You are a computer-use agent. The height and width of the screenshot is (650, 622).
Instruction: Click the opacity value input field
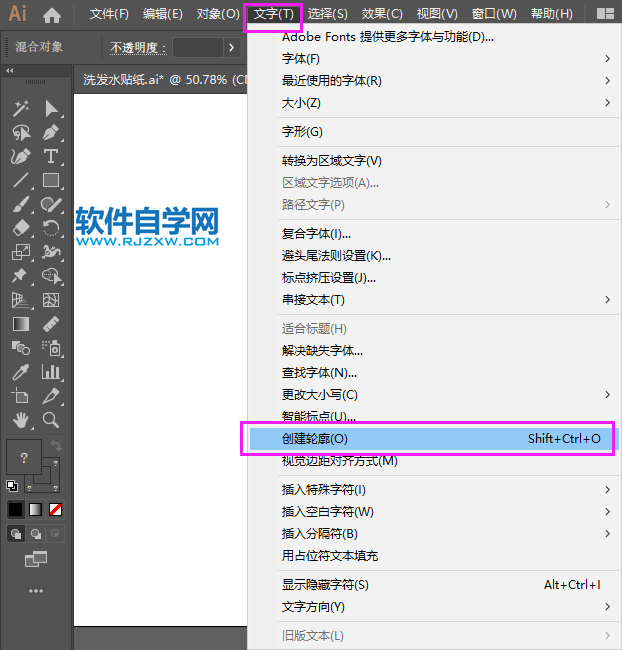(198, 48)
